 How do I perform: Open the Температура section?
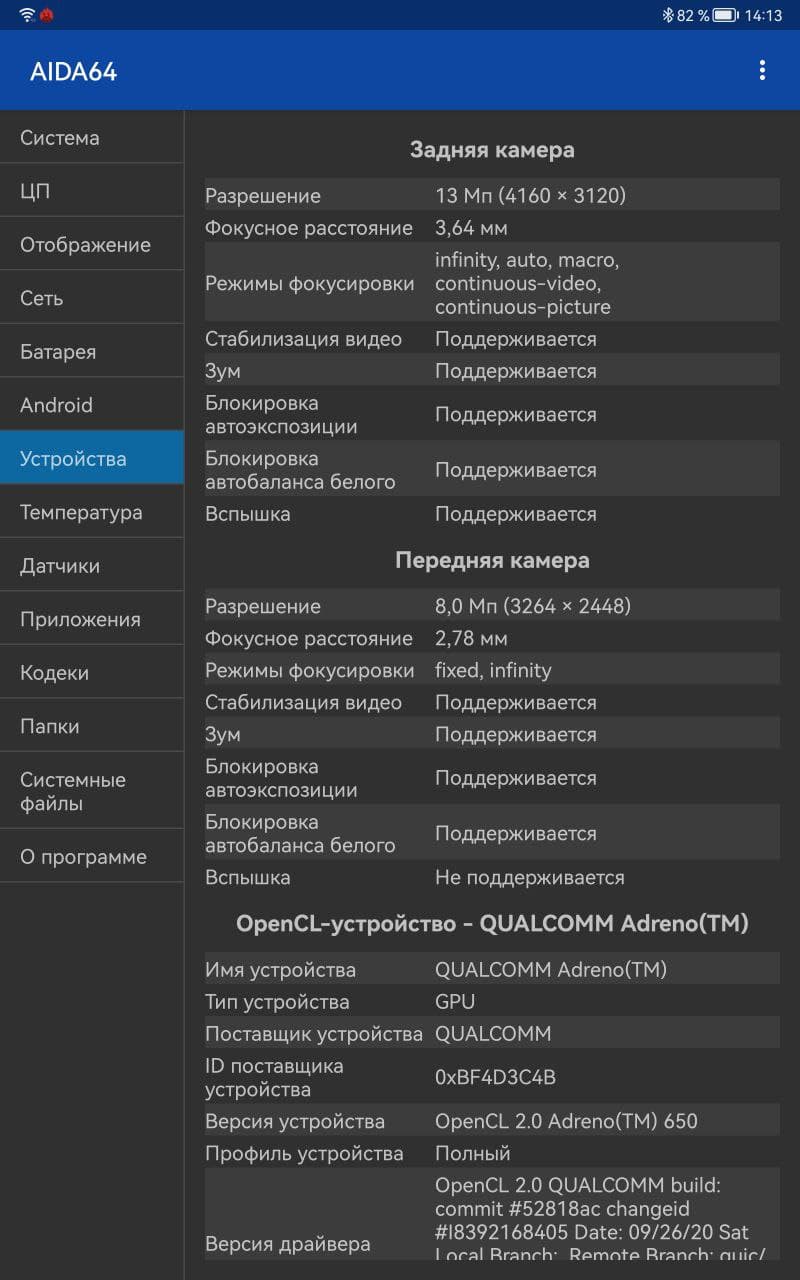click(92, 512)
